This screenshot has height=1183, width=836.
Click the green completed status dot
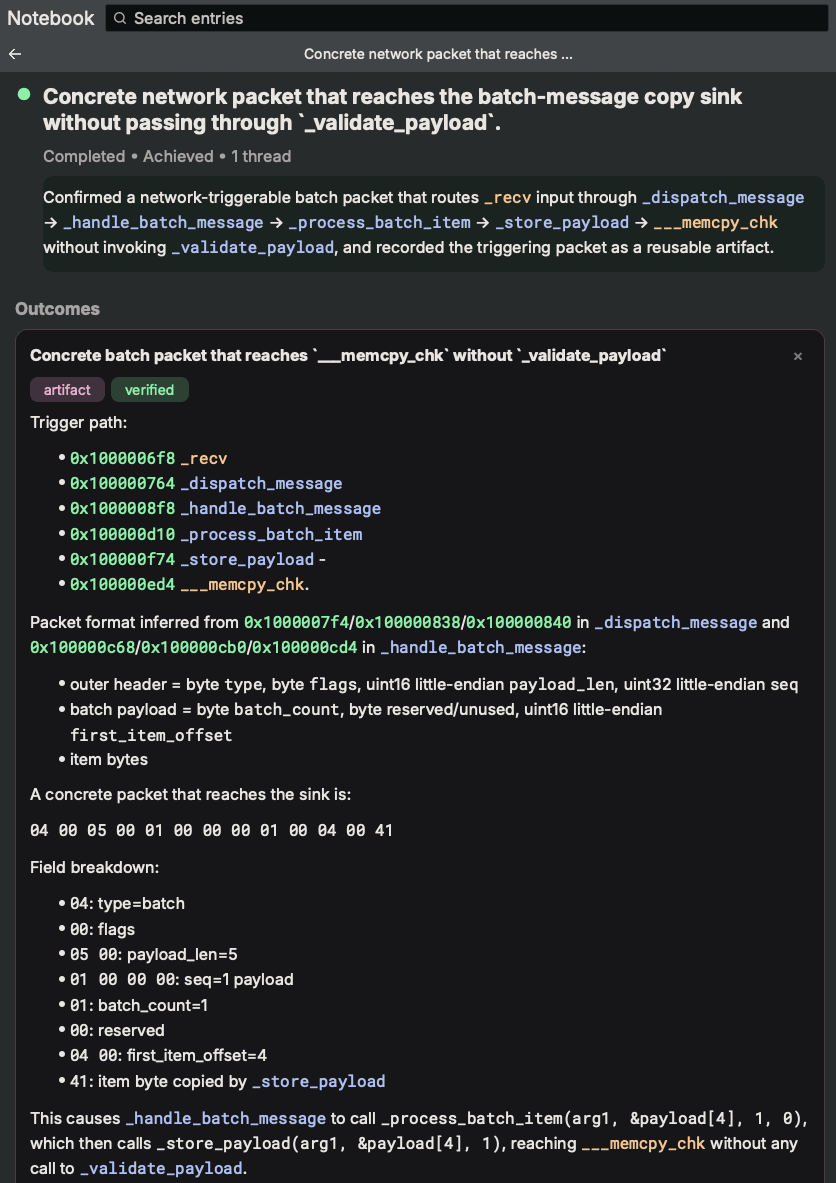[24, 94]
